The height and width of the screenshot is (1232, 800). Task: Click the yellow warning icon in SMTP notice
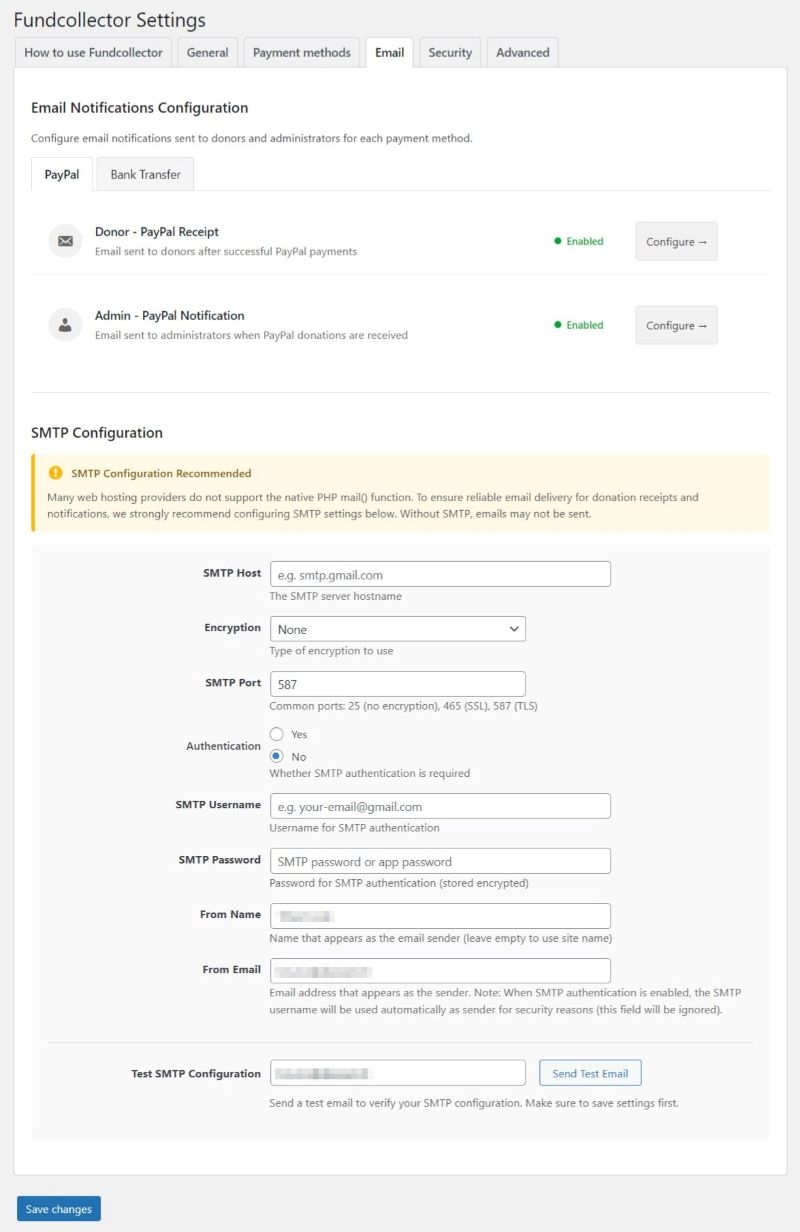click(x=55, y=473)
